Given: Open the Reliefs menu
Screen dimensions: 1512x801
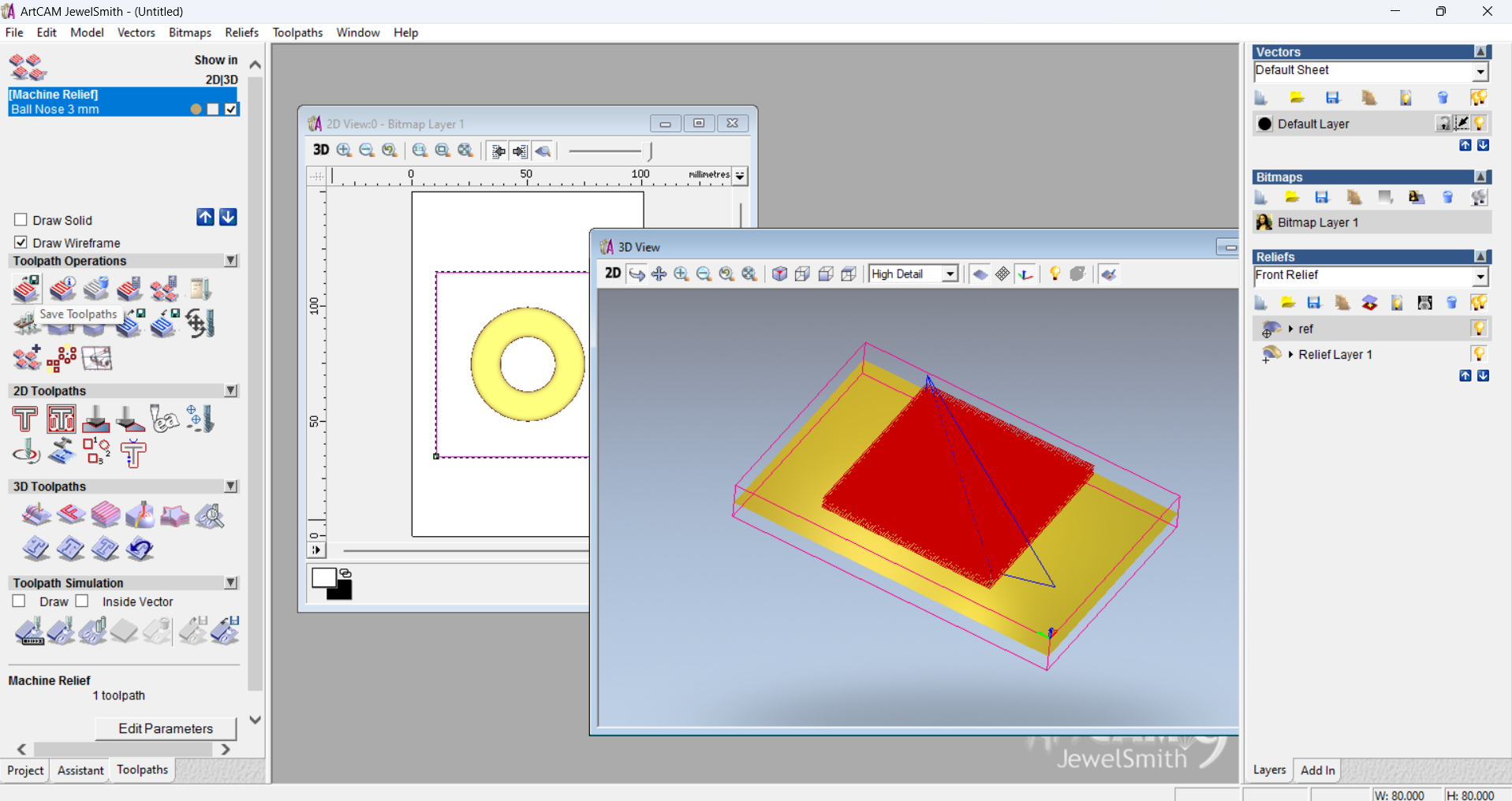Looking at the screenshot, I should pos(241,32).
